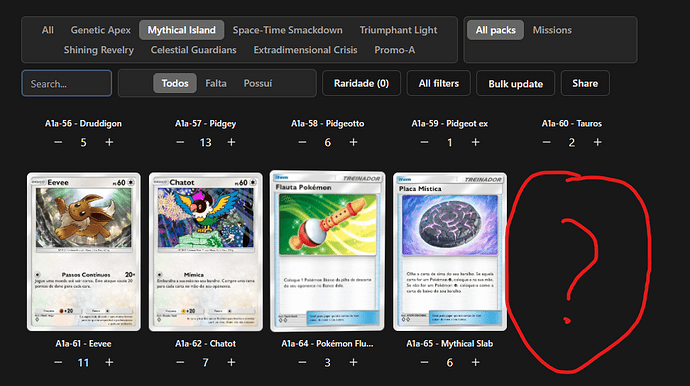Switch to Triumphant Light expansion
Screen dimensions: 690x386
pyautogui.click(x=398, y=30)
